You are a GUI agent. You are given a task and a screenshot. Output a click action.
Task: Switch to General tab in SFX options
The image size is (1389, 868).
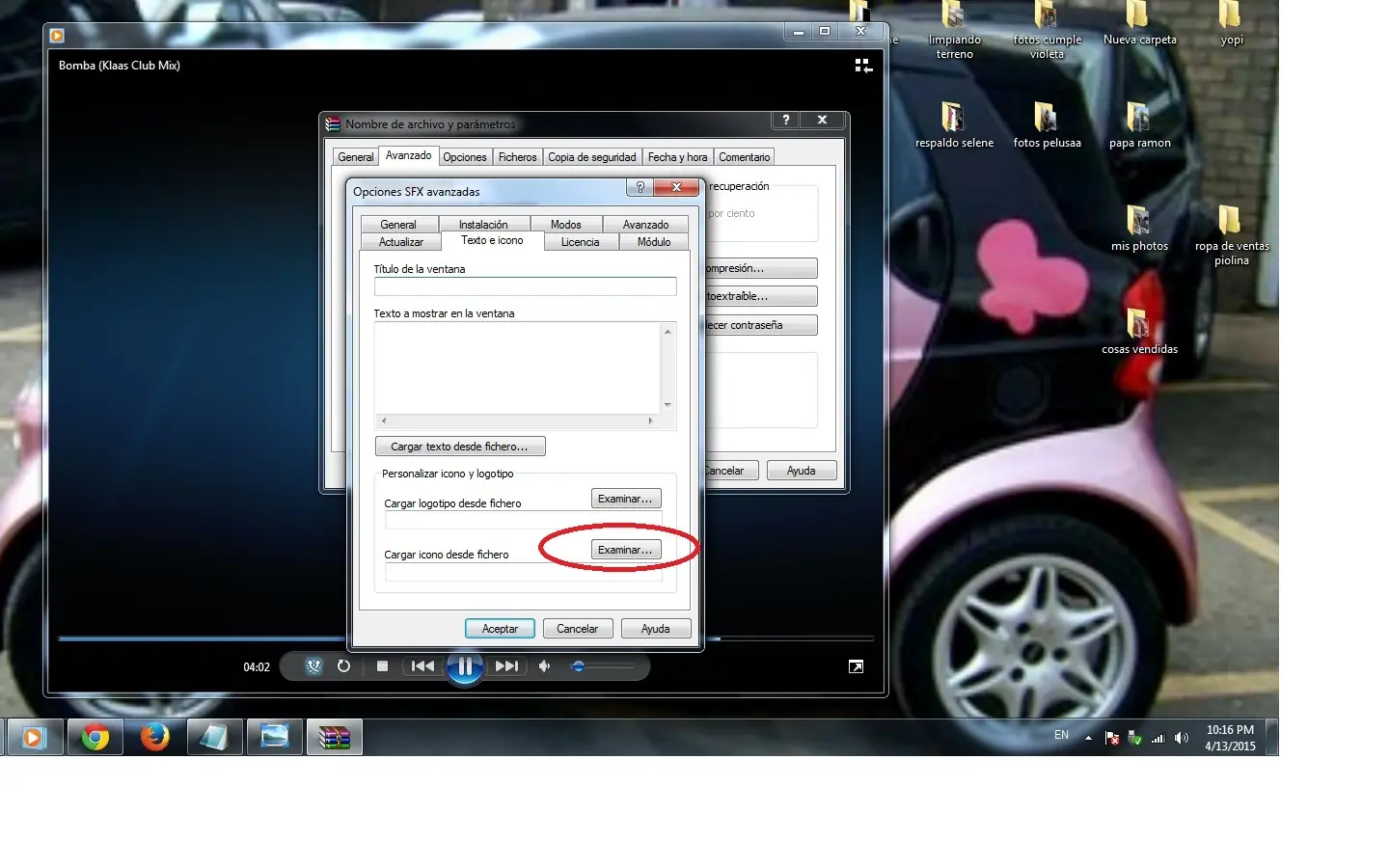pos(397,225)
